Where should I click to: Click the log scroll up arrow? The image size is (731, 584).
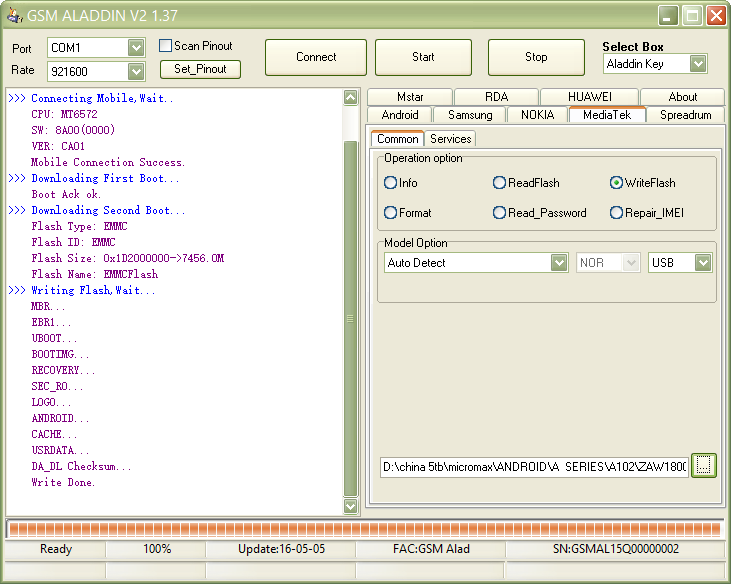pos(351,97)
